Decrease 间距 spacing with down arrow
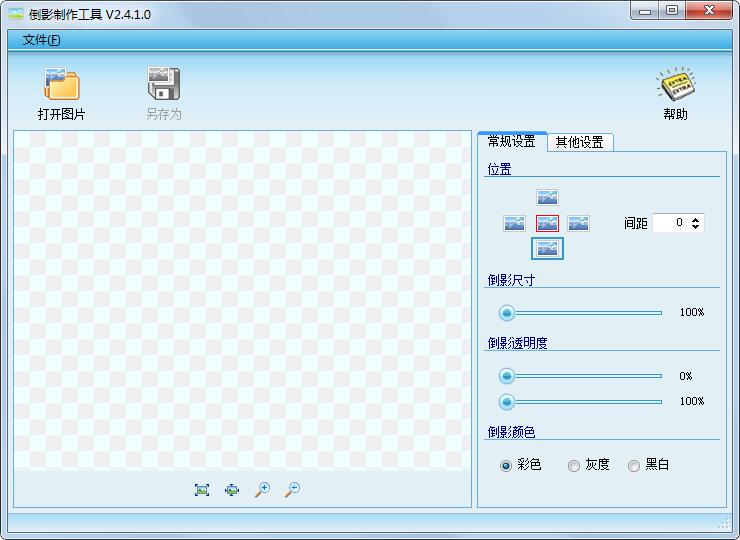This screenshot has height=540, width=740. coord(696,227)
